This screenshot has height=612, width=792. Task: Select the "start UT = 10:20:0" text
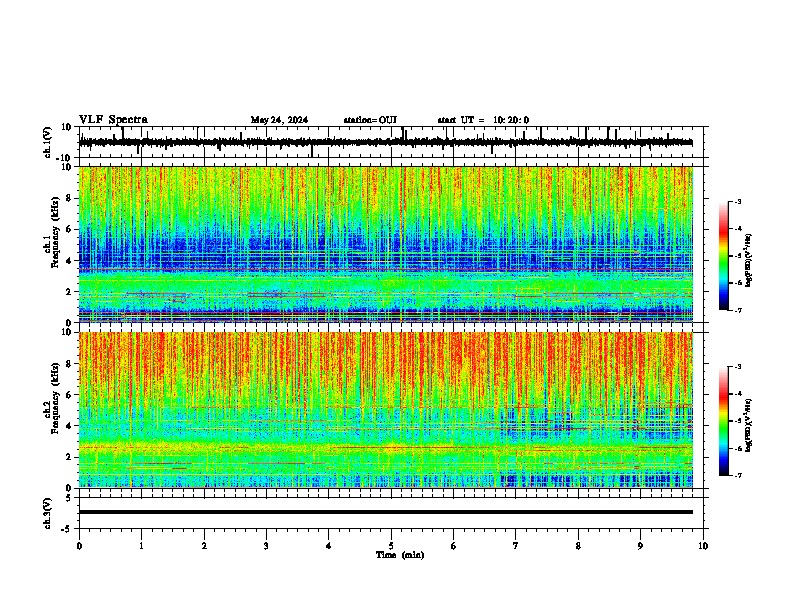coord(483,120)
